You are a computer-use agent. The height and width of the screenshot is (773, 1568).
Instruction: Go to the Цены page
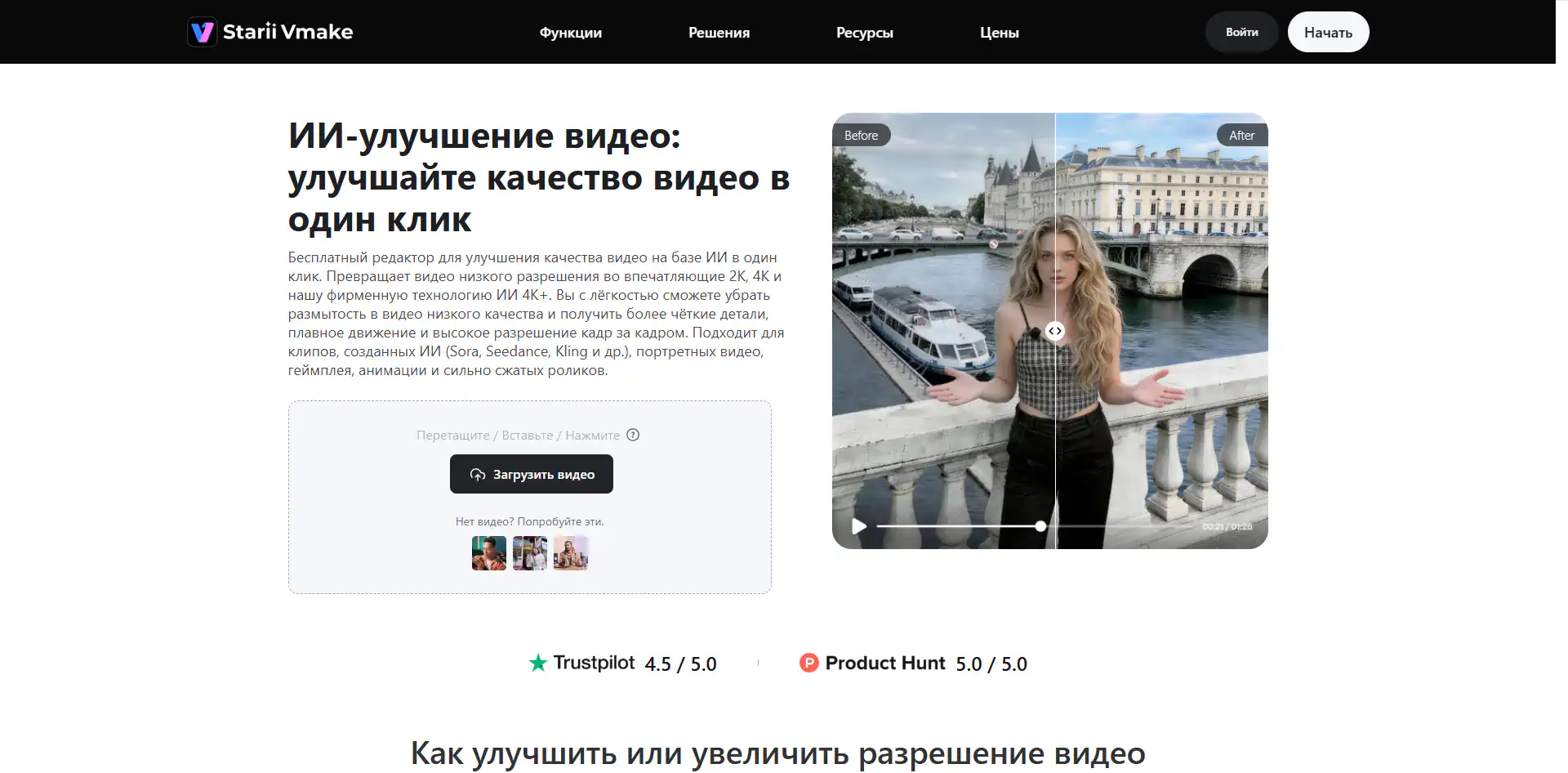tap(999, 33)
